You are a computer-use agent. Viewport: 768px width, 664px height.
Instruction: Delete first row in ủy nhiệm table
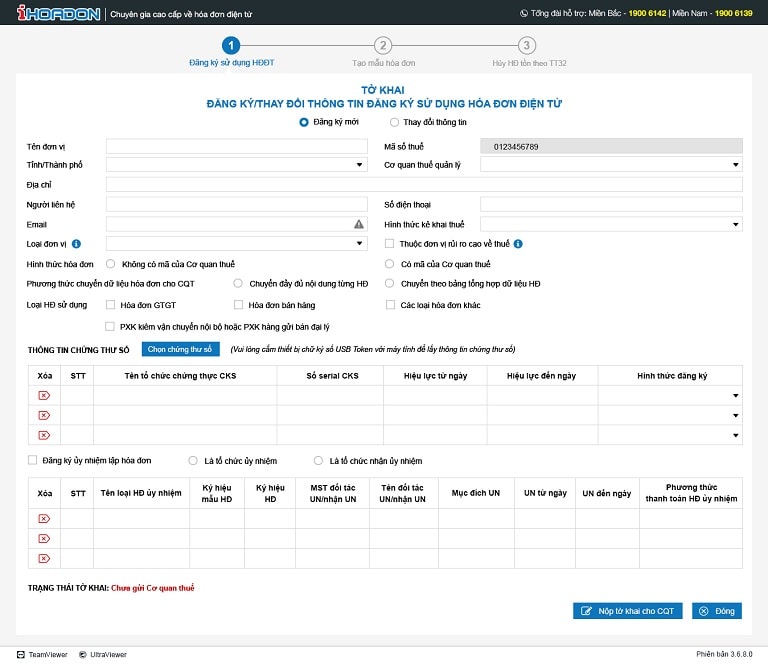point(44,519)
